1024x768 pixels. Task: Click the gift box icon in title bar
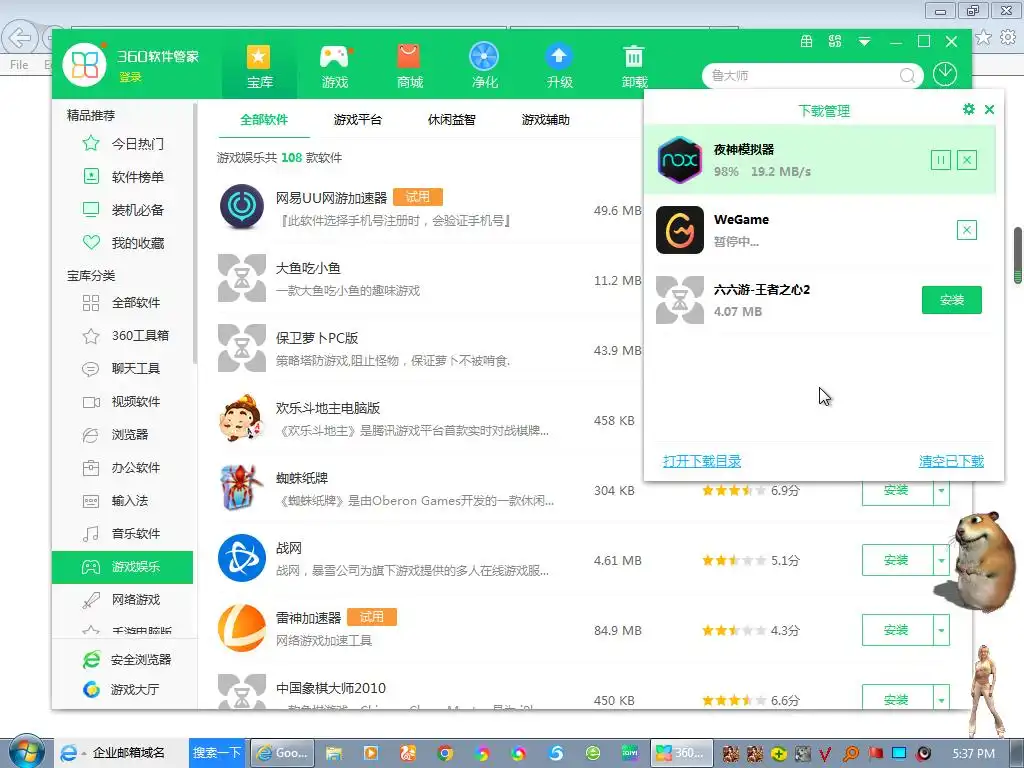[807, 41]
